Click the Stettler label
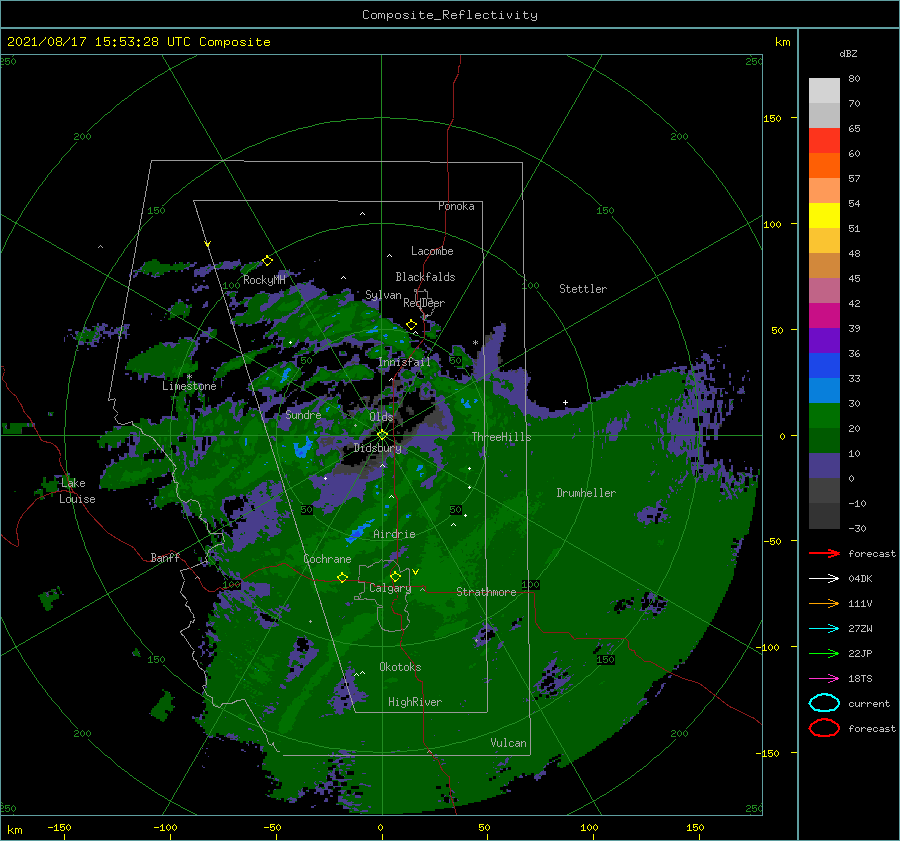 point(583,289)
